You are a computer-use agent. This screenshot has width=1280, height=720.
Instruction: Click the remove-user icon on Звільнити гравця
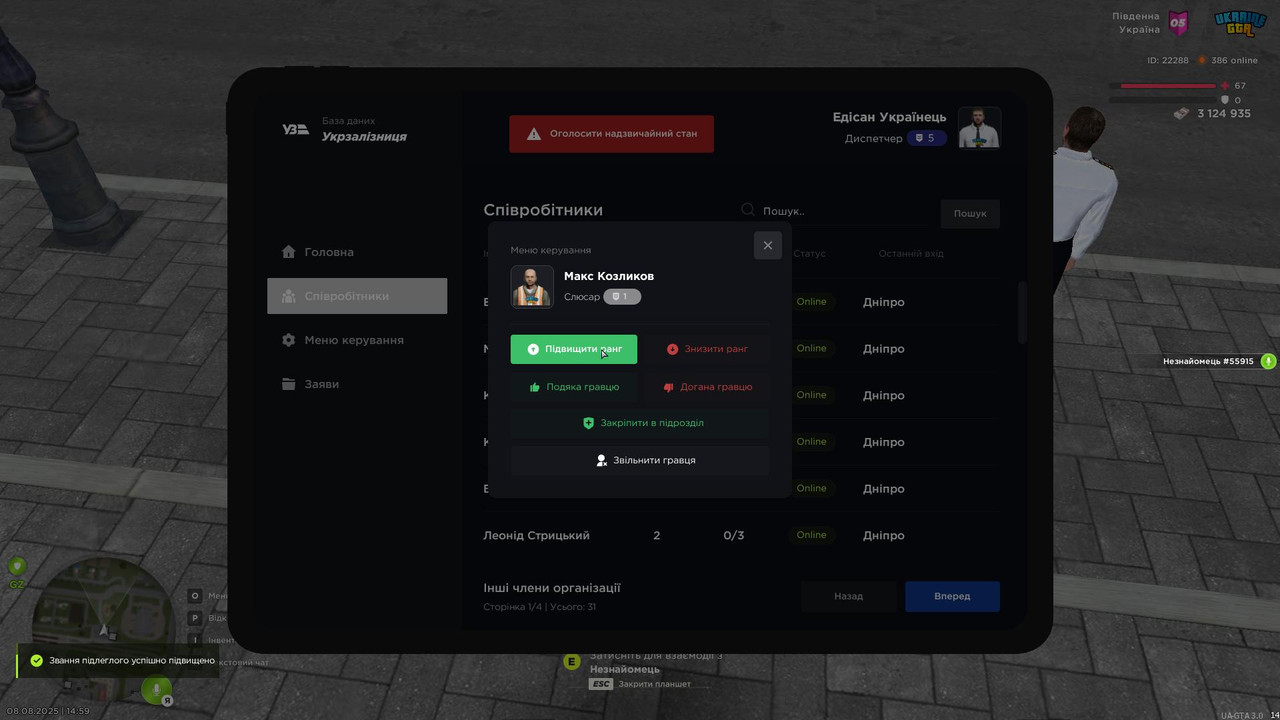[x=602, y=460]
